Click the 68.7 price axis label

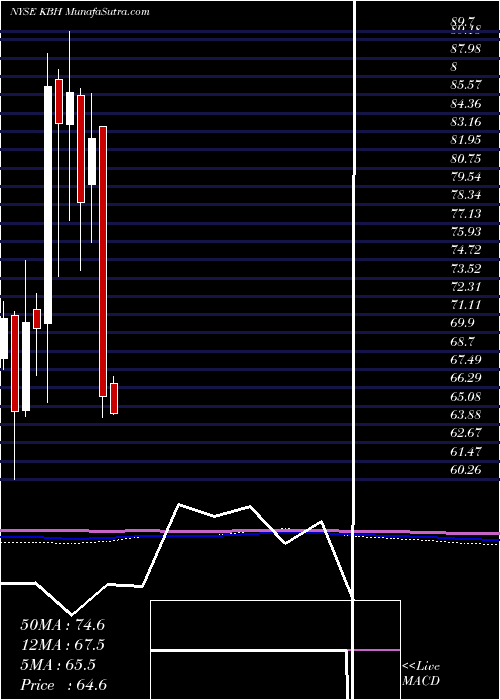462,342
